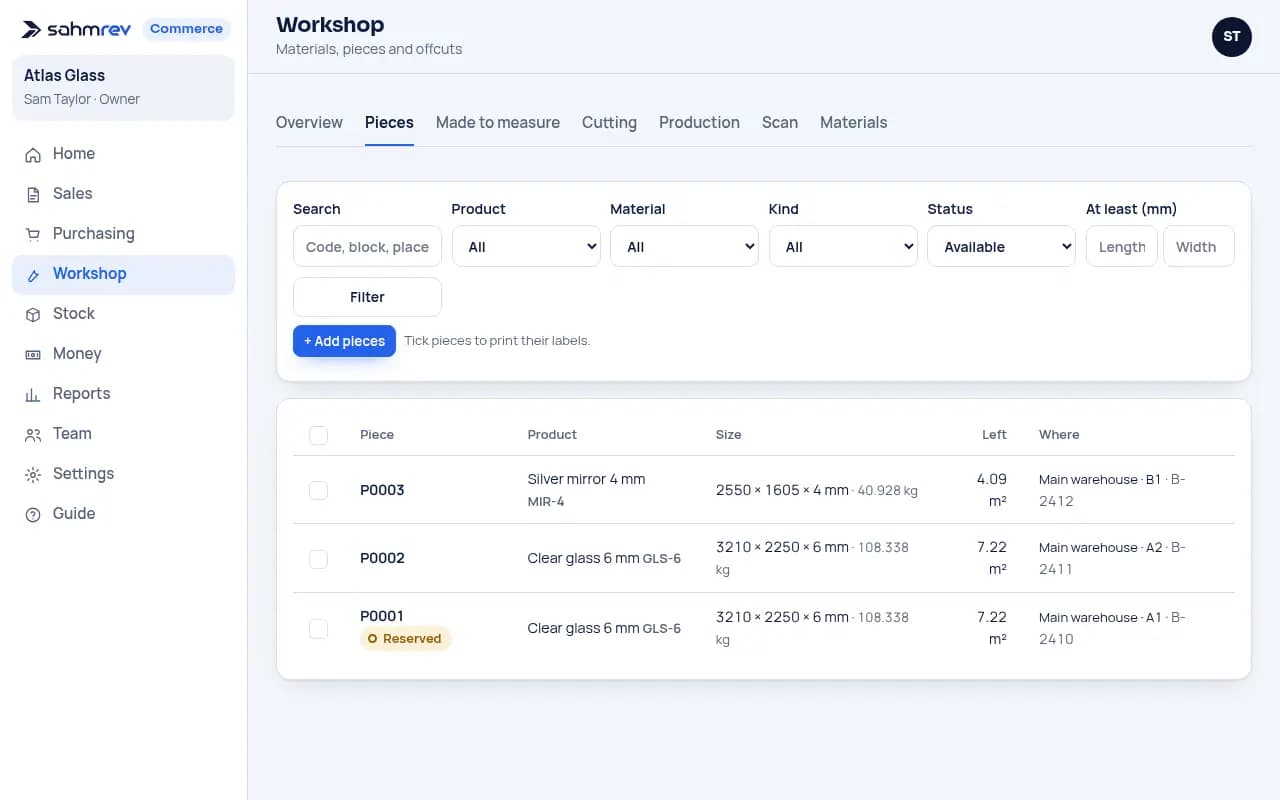Open piece P0002 link
Image resolution: width=1280 pixels, height=800 pixels.
pyautogui.click(x=382, y=558)
